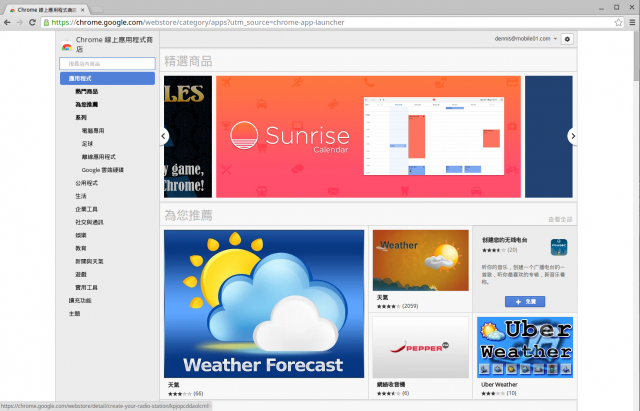This screenshot has height=411, width=640.
Task: Open 教育 category
Action: click(81, 248)
